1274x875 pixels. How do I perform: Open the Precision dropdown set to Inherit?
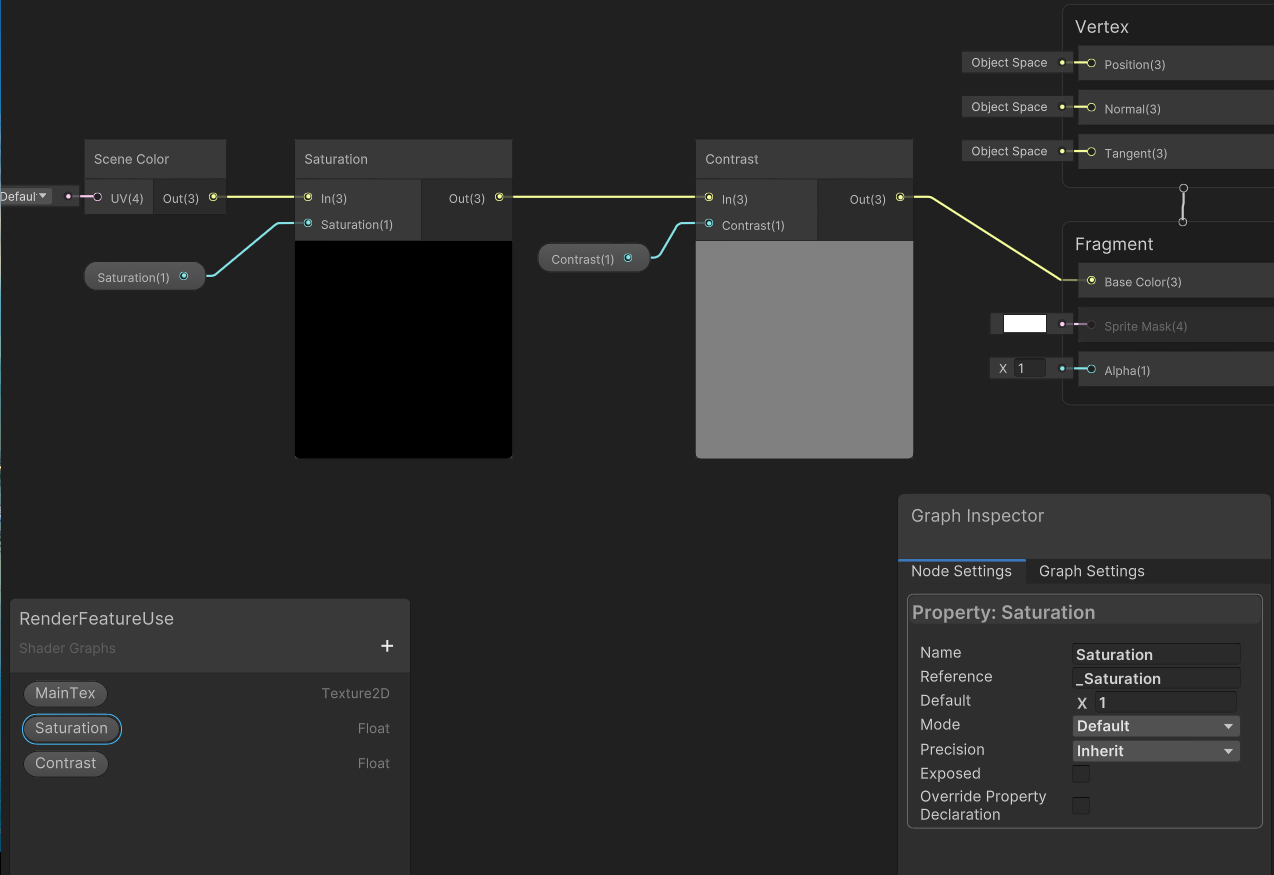point(1156,751)
